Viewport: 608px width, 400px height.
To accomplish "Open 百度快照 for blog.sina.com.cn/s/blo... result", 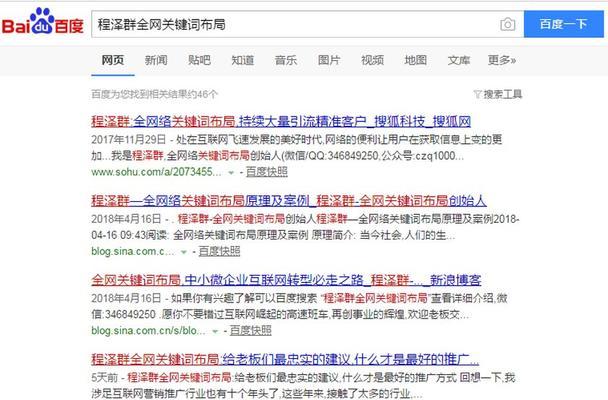I will tap(251, 331).
